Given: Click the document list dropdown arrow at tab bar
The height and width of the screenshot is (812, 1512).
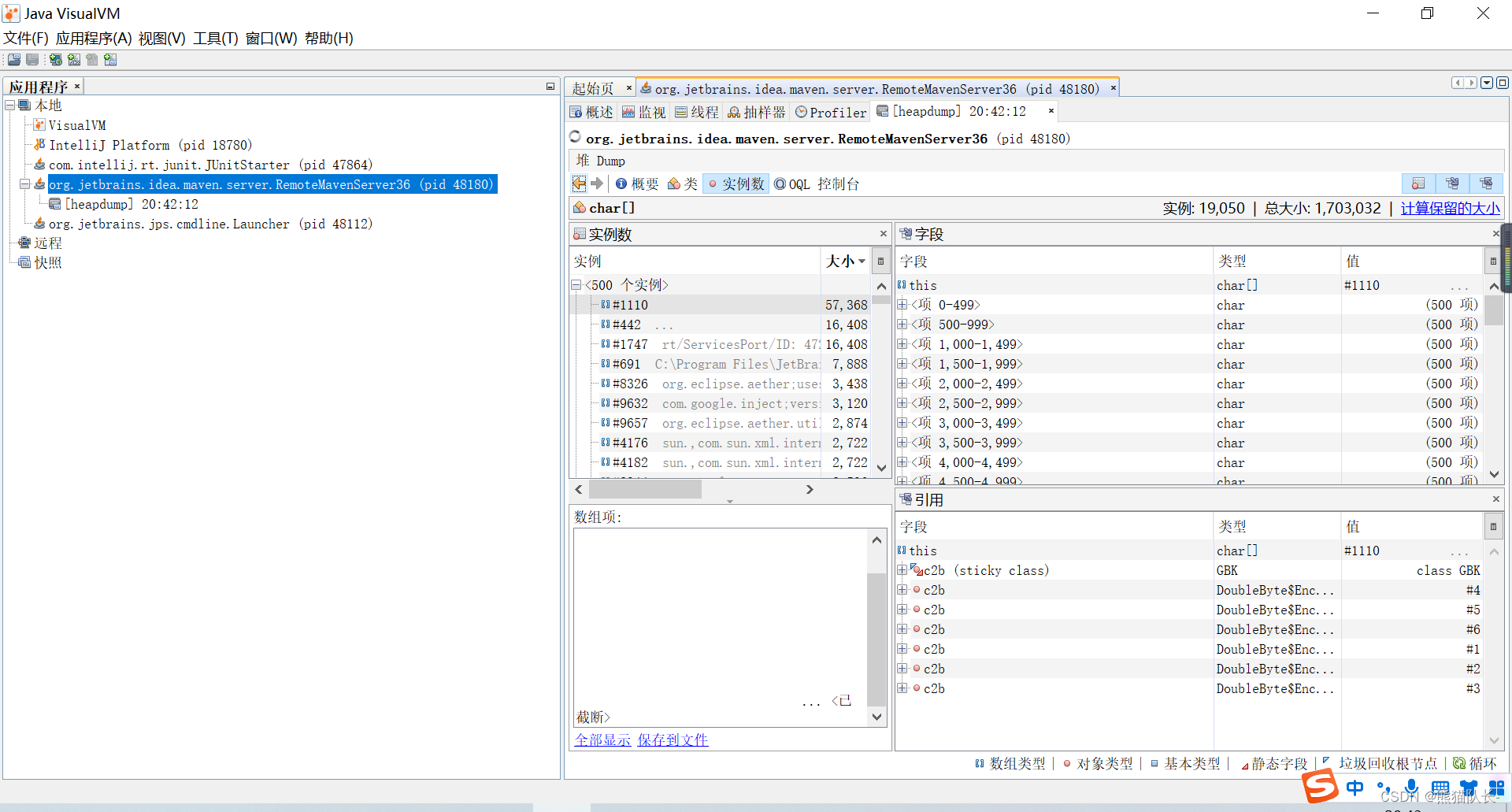Looking at the screenshot, I should pos(1487,83).
